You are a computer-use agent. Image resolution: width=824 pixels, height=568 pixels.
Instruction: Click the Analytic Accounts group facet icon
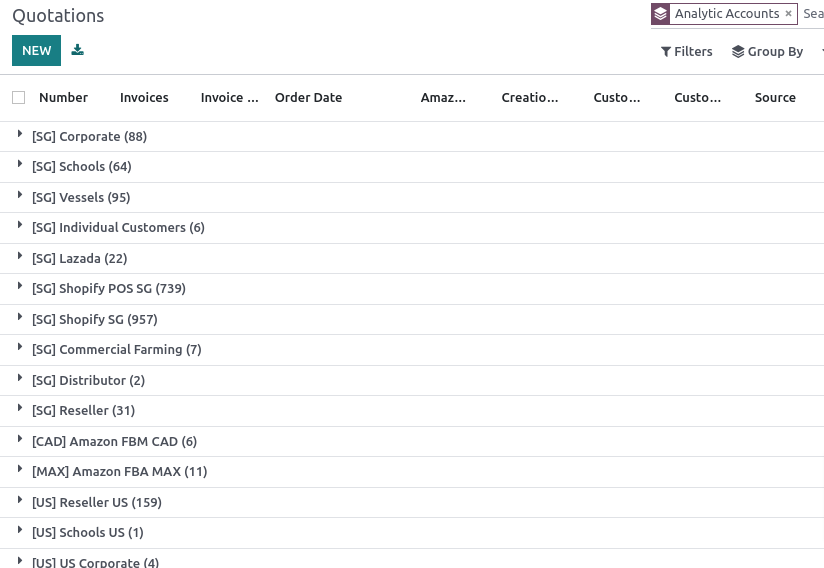pyautogui.click(x=661, y=14)
